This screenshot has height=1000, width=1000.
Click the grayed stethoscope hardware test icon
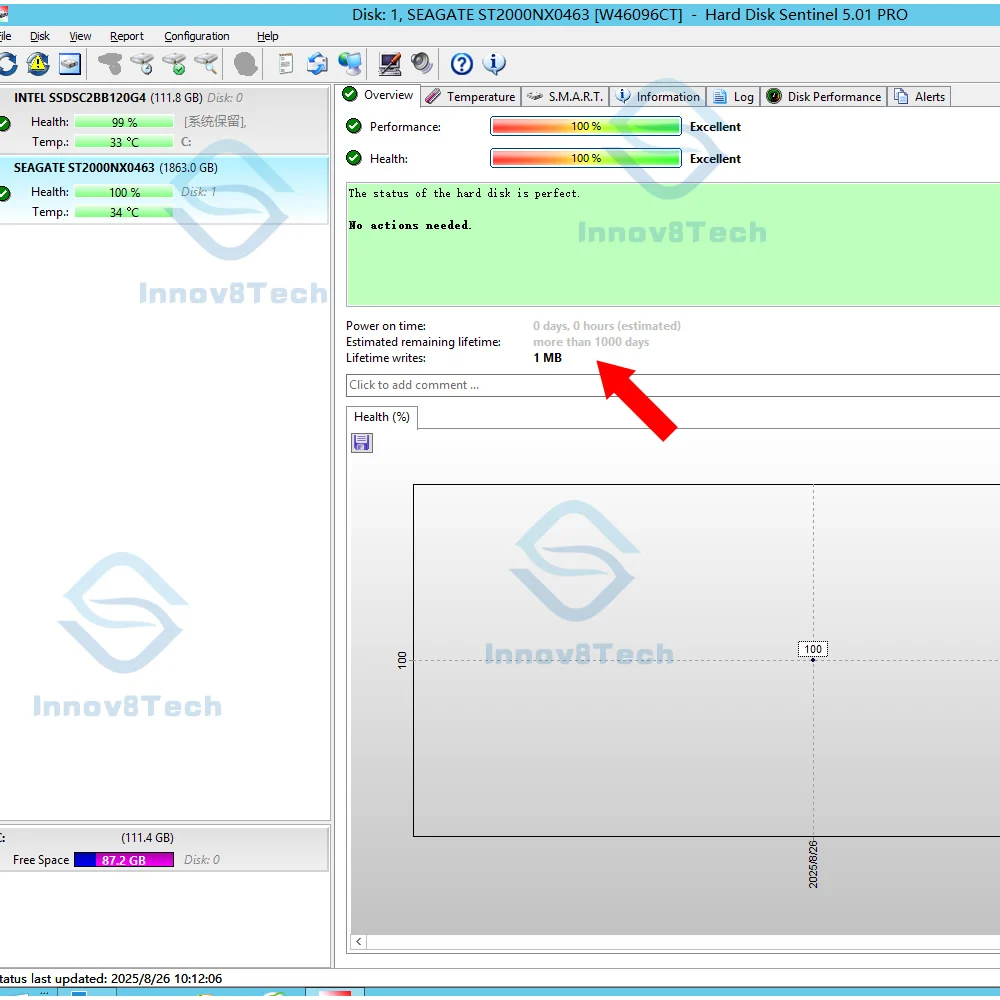tap(110, 64)
